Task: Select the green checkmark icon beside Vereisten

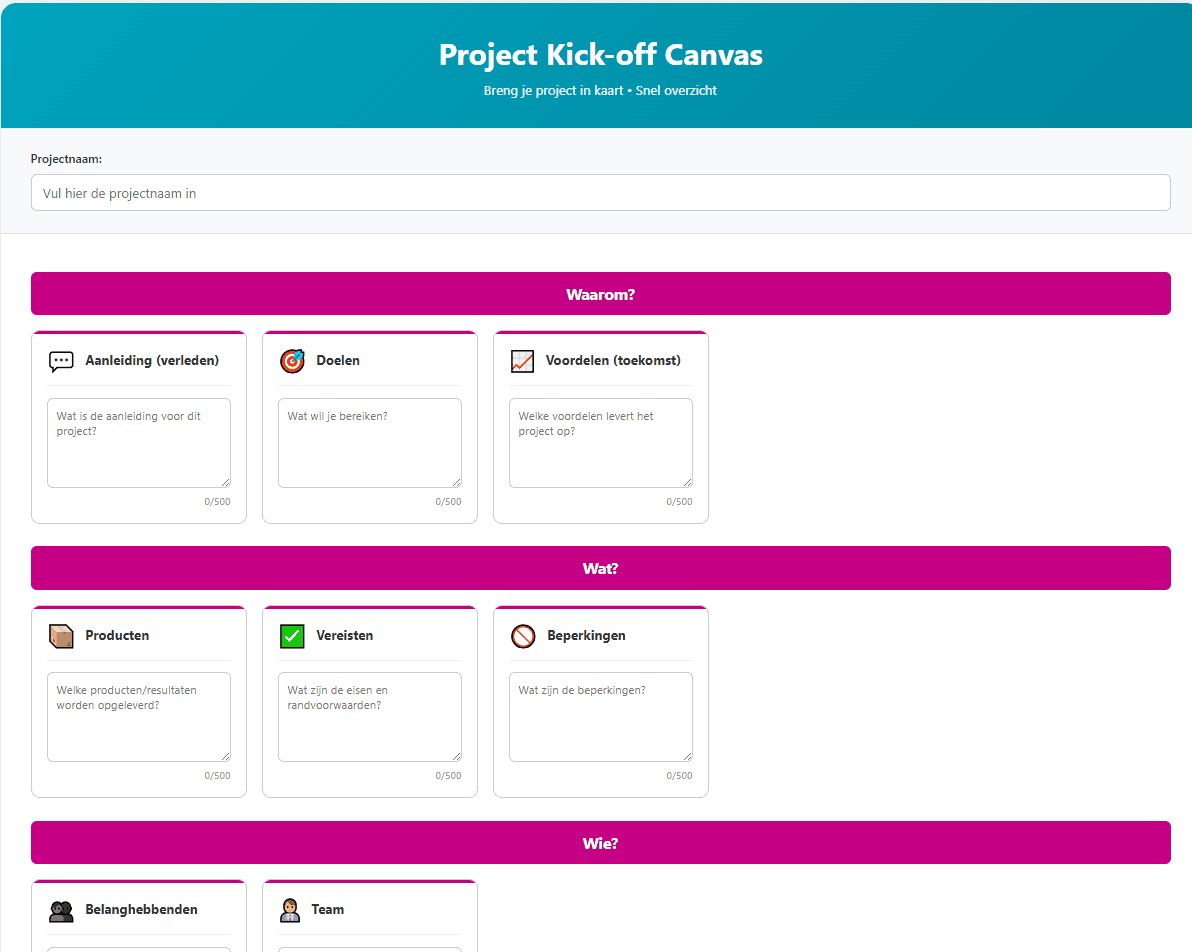Action: (x=292, y=635)
